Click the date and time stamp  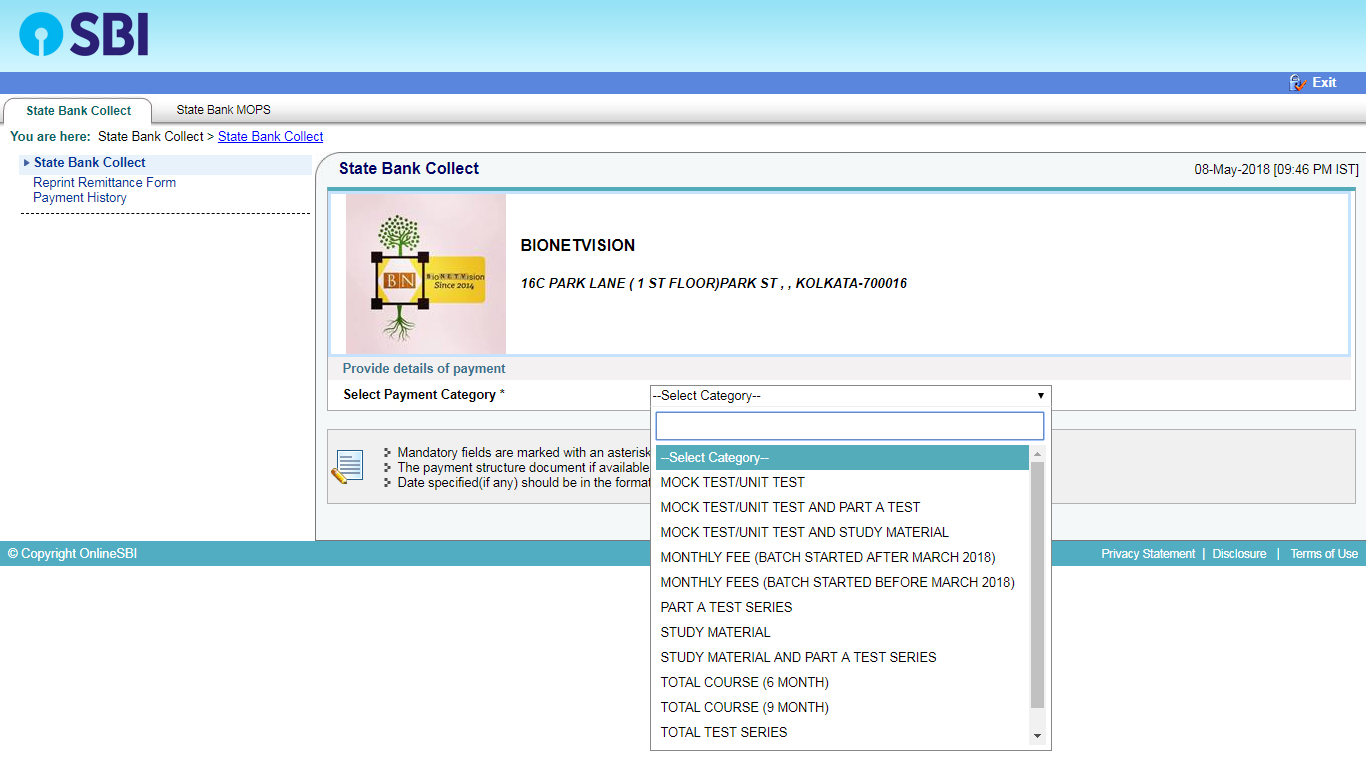(1276, 170)
